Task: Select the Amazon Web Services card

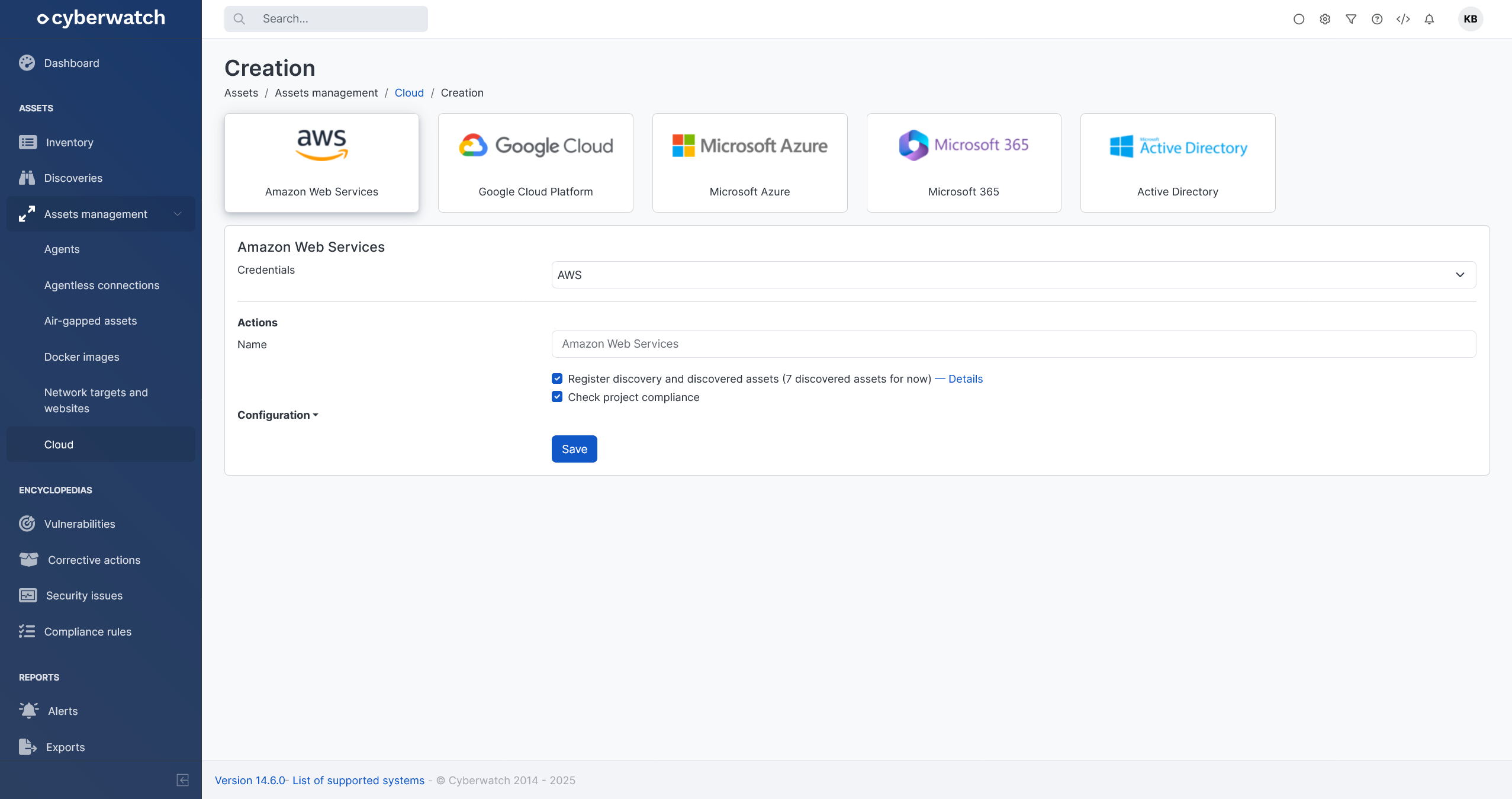Action: (x=321, y=163)
